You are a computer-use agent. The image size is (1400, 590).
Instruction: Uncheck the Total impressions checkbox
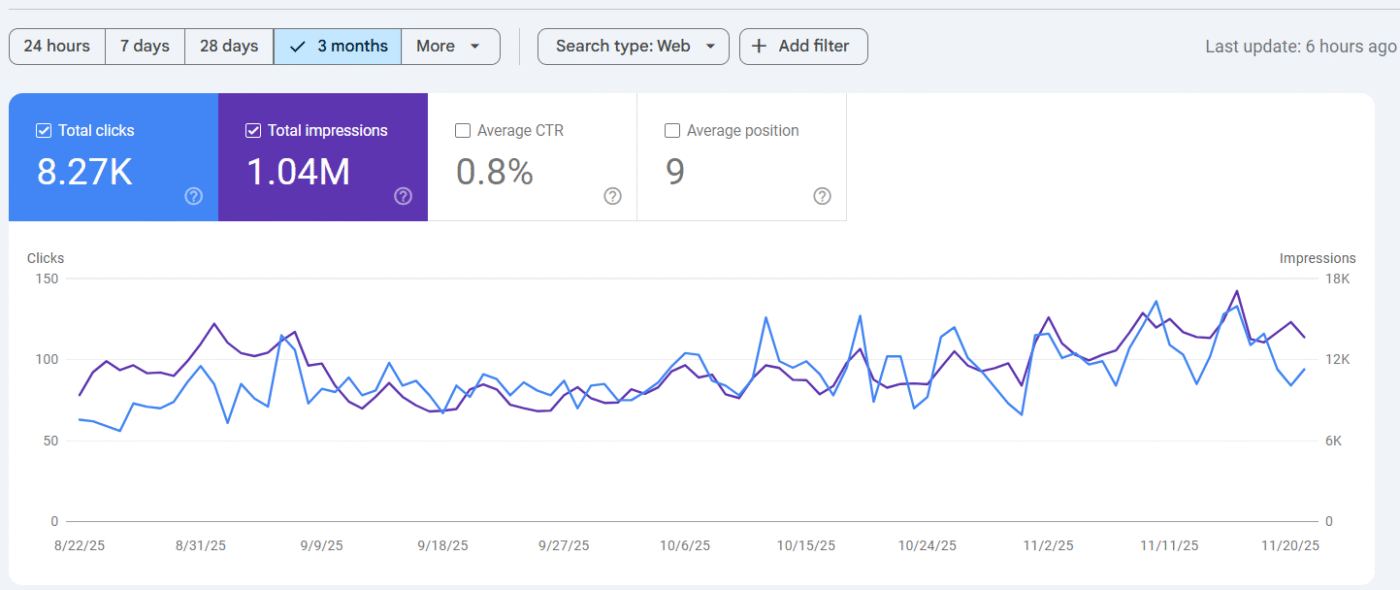point(253,131)
